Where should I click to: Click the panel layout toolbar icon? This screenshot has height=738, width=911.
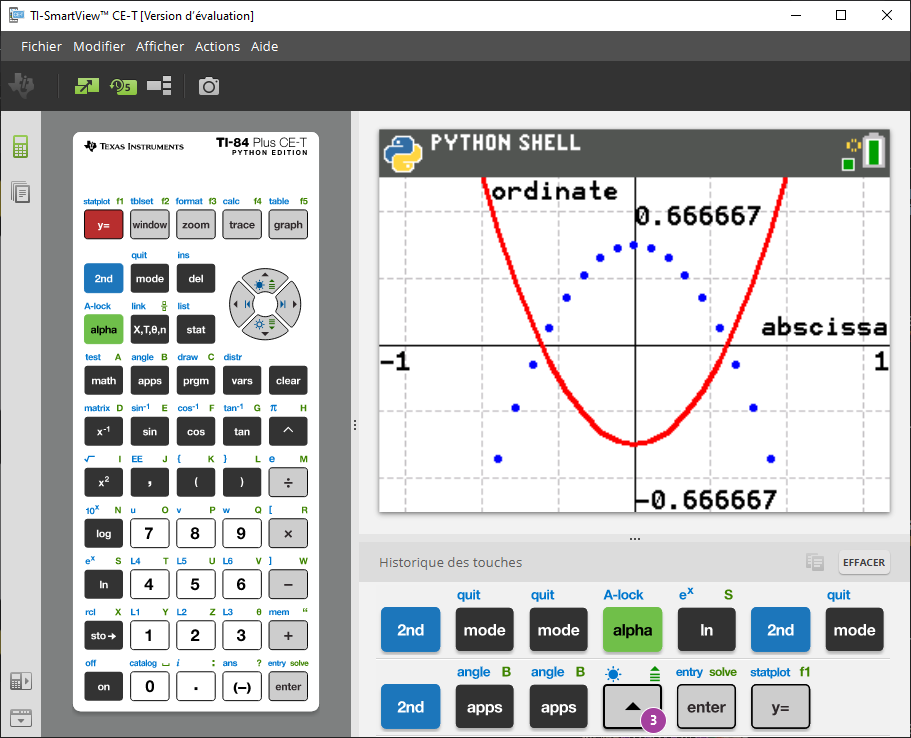coord(159,86)
